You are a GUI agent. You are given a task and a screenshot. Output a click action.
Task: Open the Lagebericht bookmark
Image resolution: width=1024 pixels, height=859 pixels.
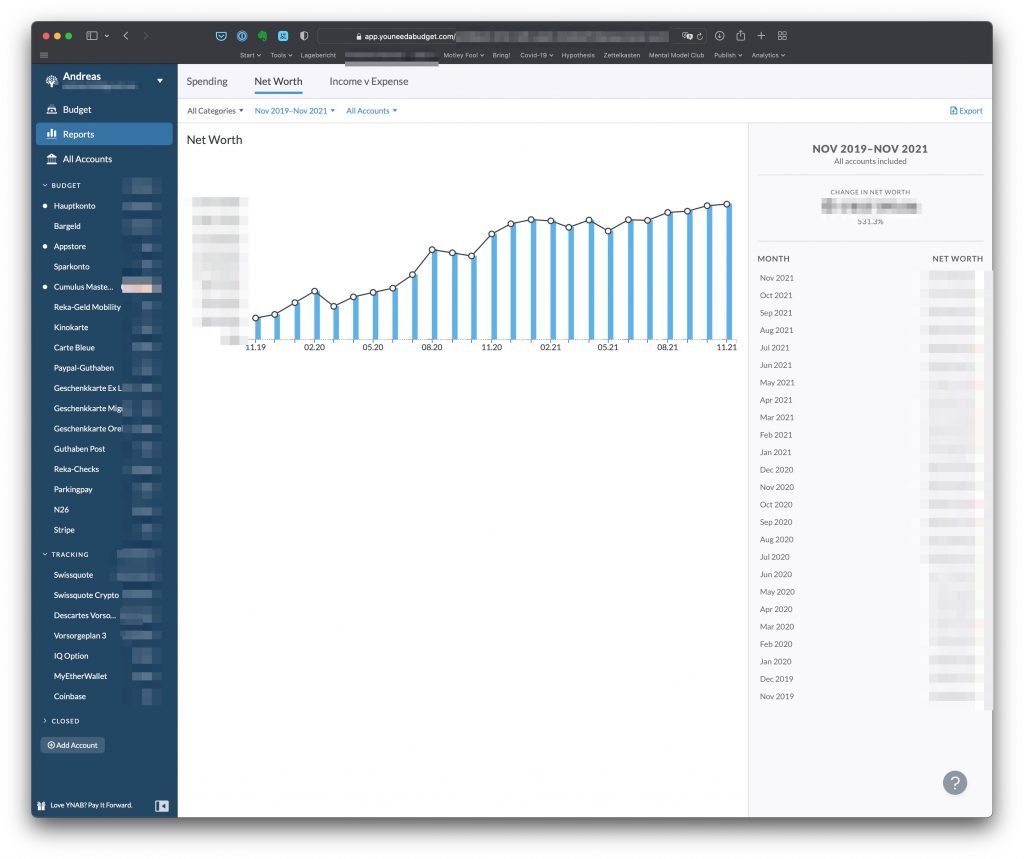pyautogui.click(x=318, y=56)
